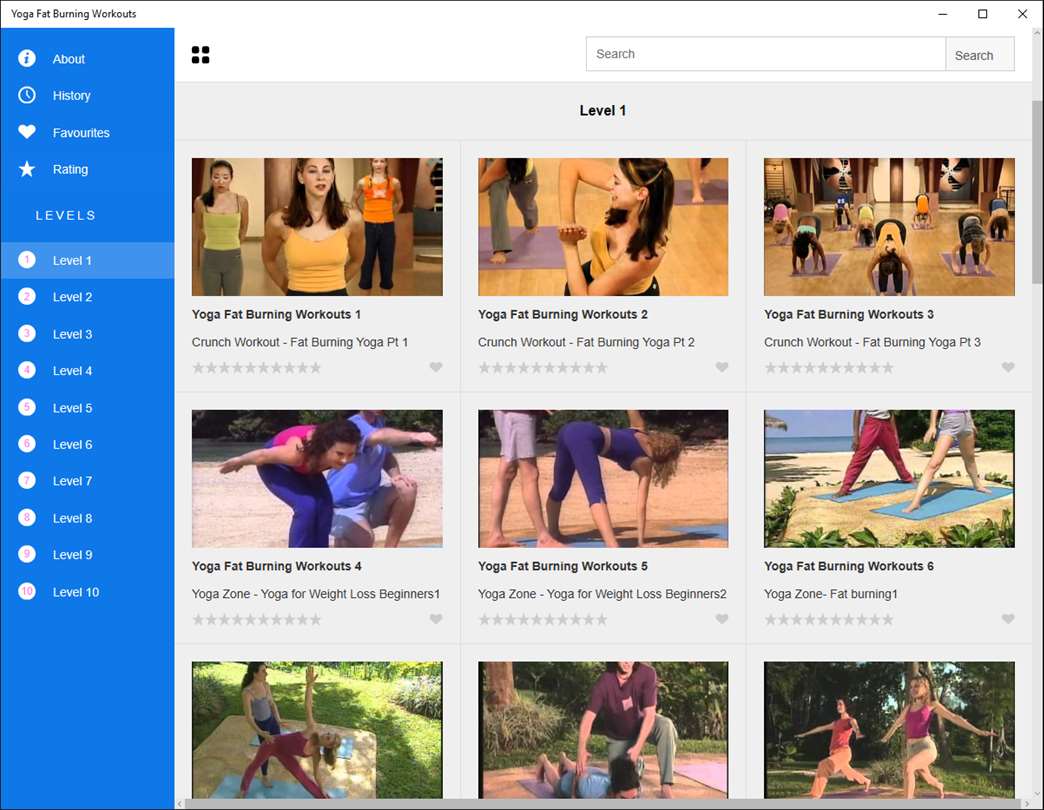
Task: Click "Crunch Workout - Fat Burning Yoga Pt 2"
Action: coord(586,342)
